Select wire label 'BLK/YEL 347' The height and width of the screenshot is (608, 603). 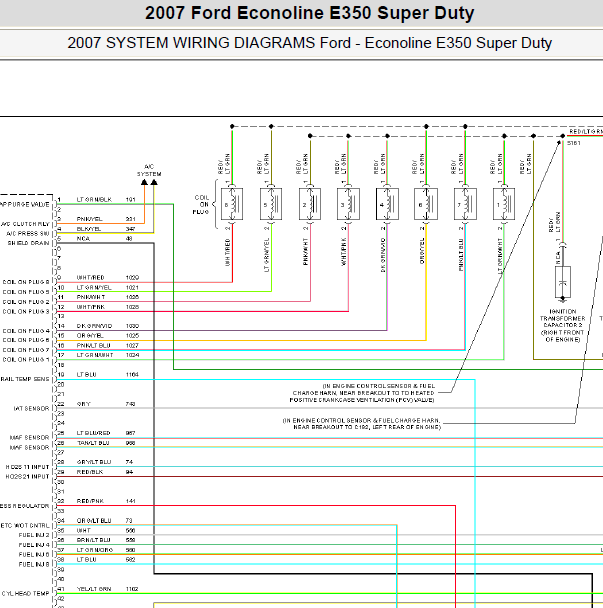(106, 229)
